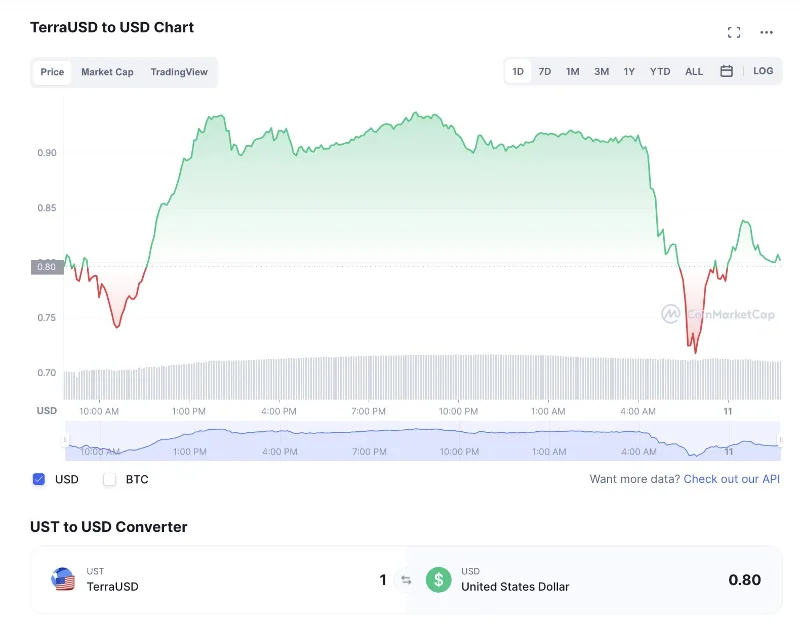Click the Want more data? text
Viewport: 800px width, 624px height.
635,479
